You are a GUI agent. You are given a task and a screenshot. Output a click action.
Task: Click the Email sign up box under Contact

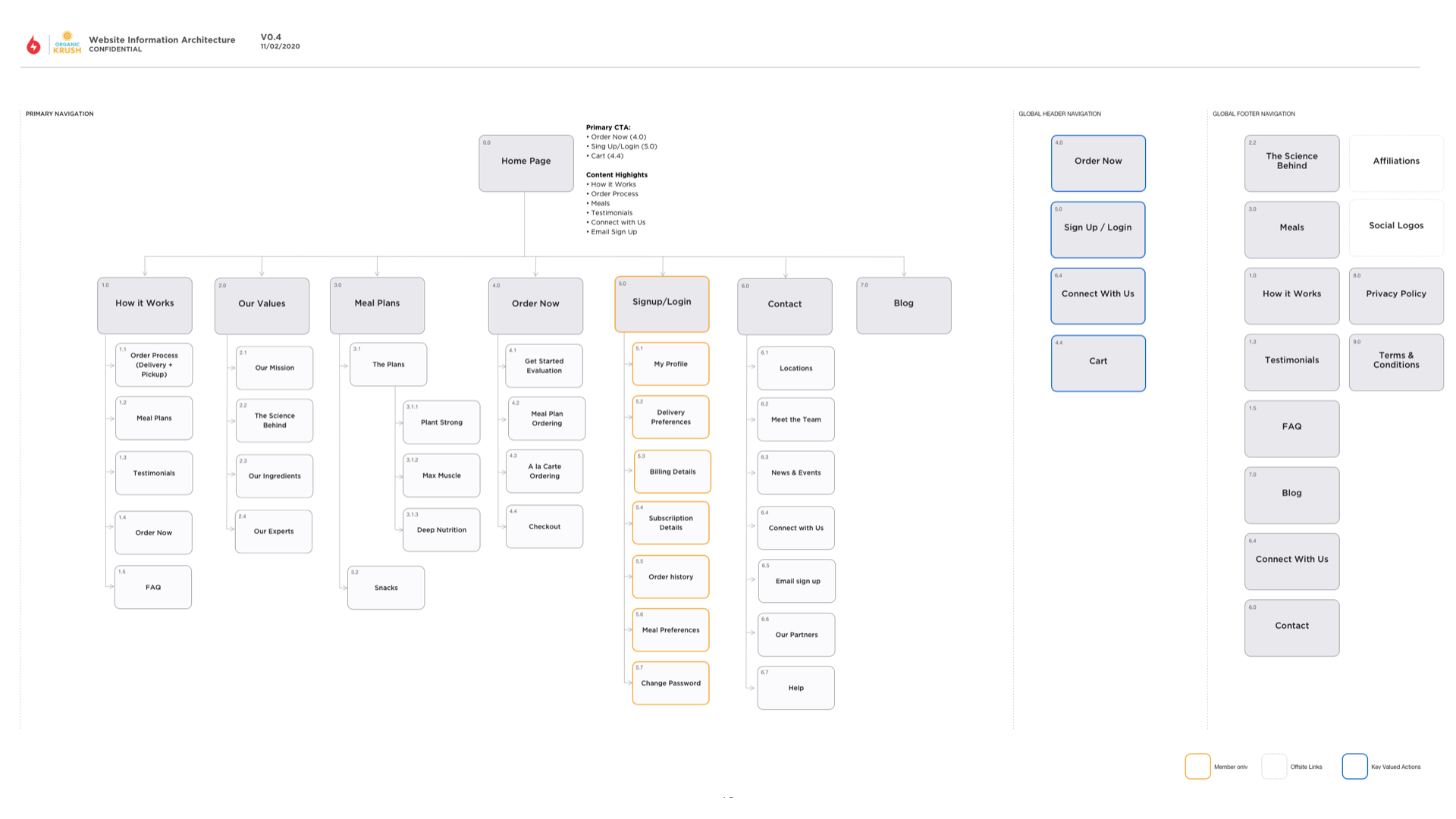797,582
